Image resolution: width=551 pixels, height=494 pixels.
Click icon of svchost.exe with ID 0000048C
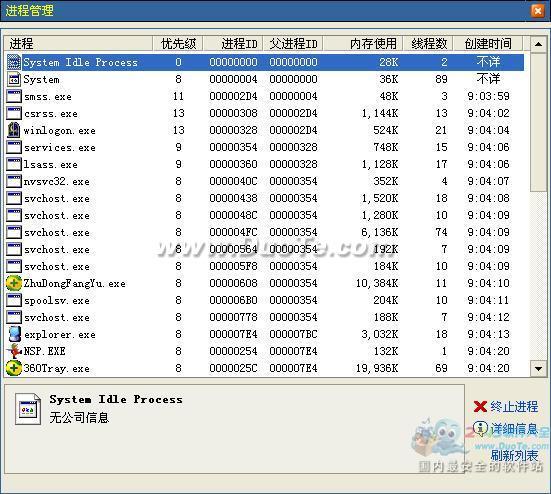point(14,215)
